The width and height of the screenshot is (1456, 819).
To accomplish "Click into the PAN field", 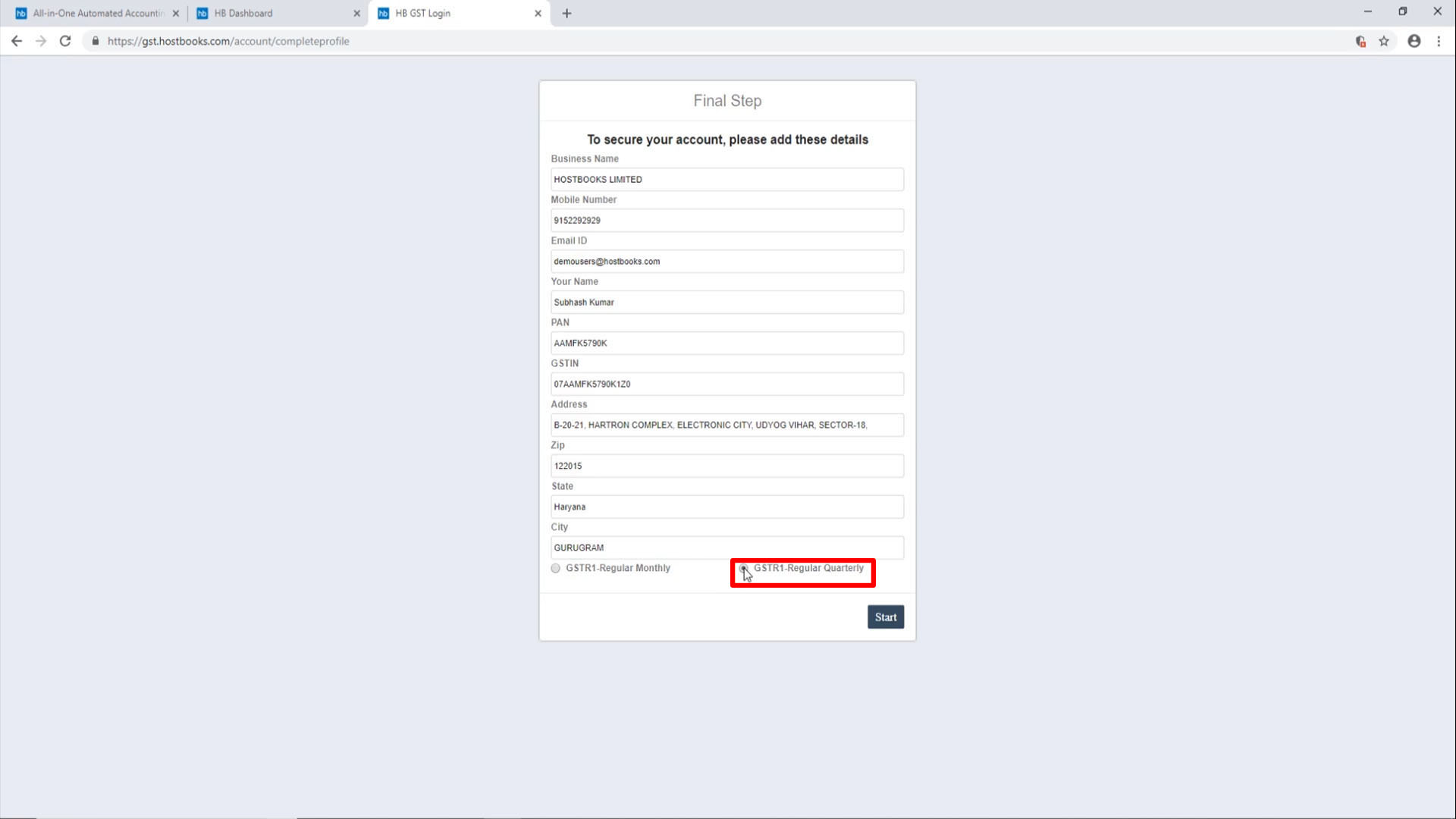I will [727, 344].
